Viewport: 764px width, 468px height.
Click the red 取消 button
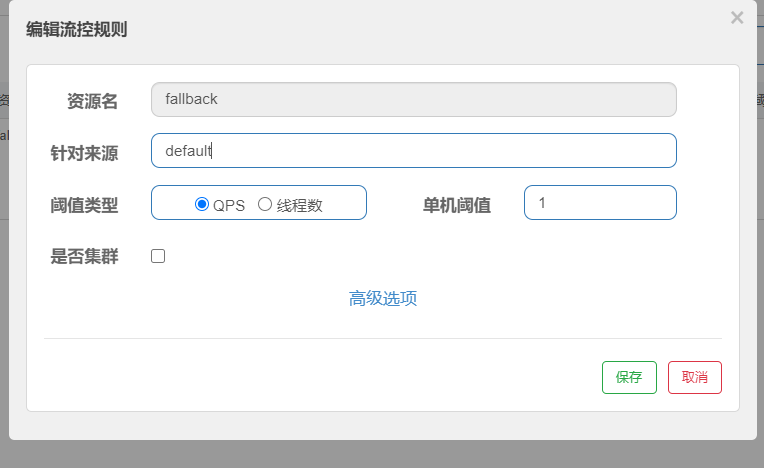click(x=694, y=377)
